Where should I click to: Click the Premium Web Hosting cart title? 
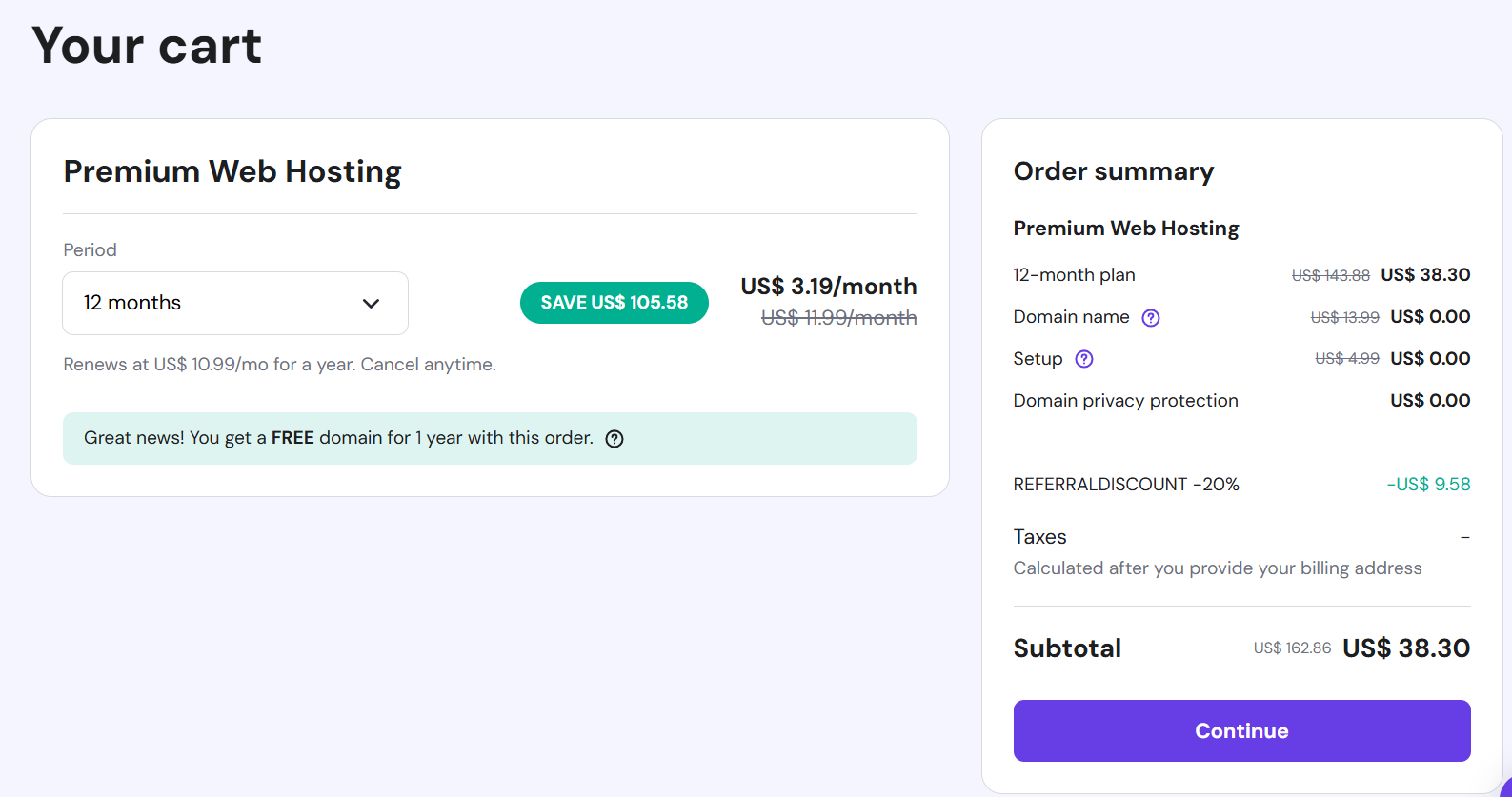coord(232,171)
